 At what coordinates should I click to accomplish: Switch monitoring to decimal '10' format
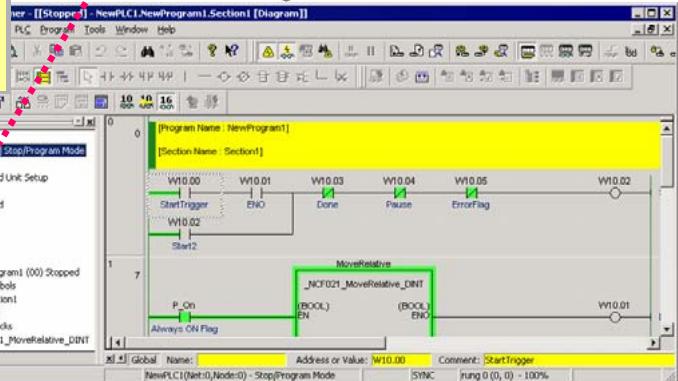(127, 102)
